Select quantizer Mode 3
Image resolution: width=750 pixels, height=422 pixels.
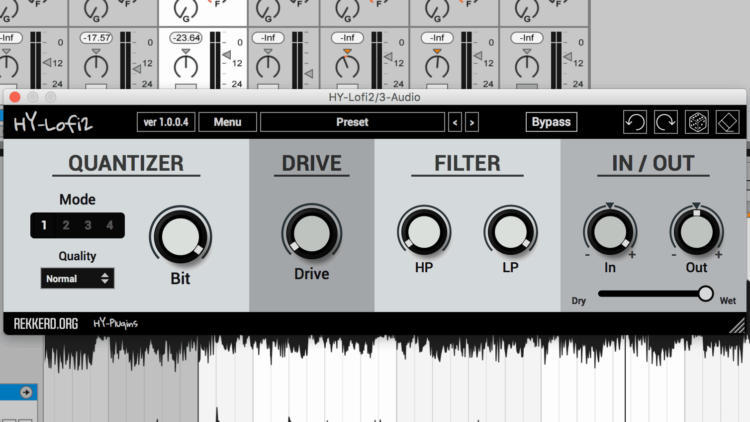pyautogui.click(x=88, y=225)
